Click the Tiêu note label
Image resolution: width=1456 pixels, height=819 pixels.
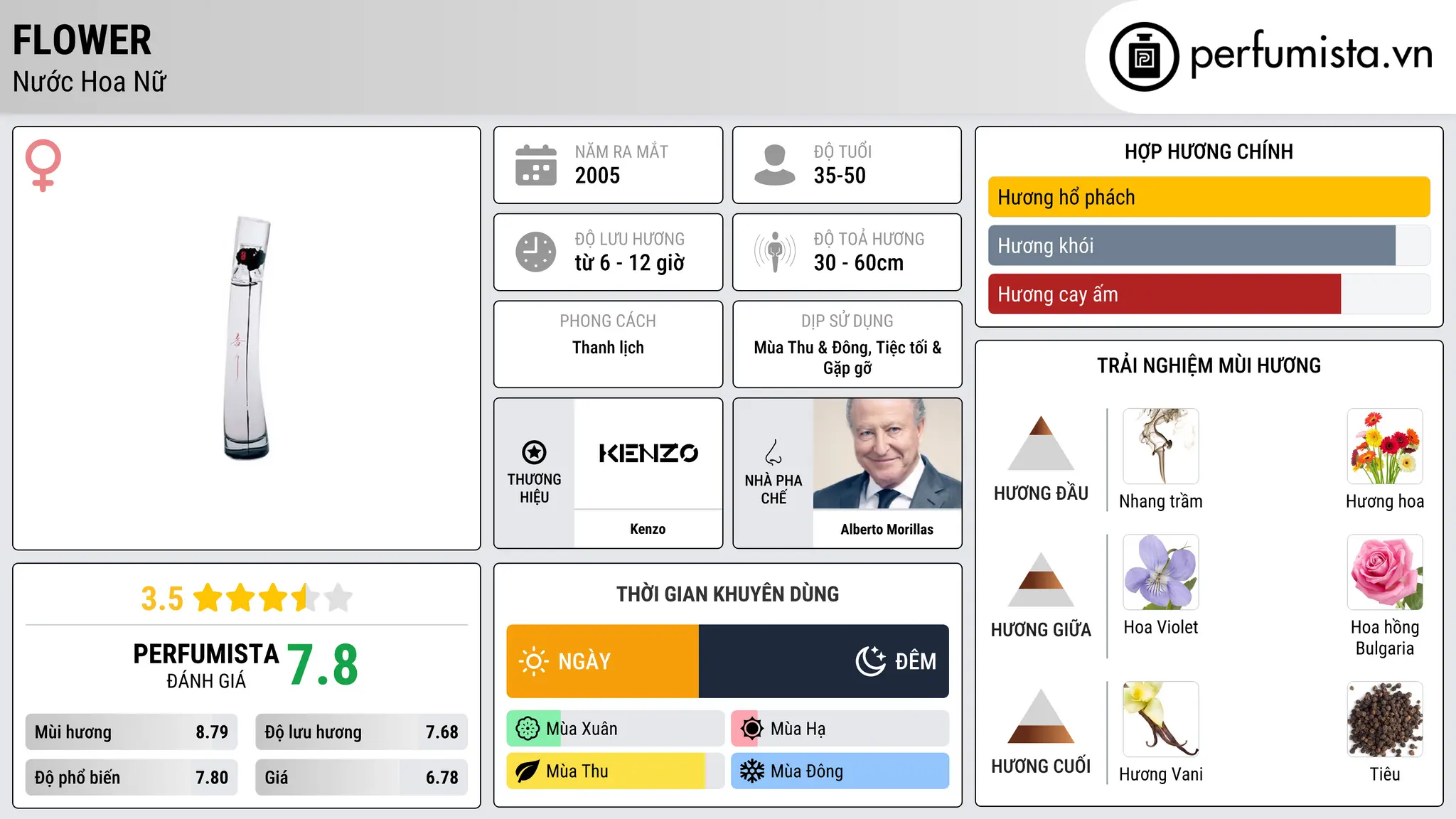click(x=1385, y=774)
